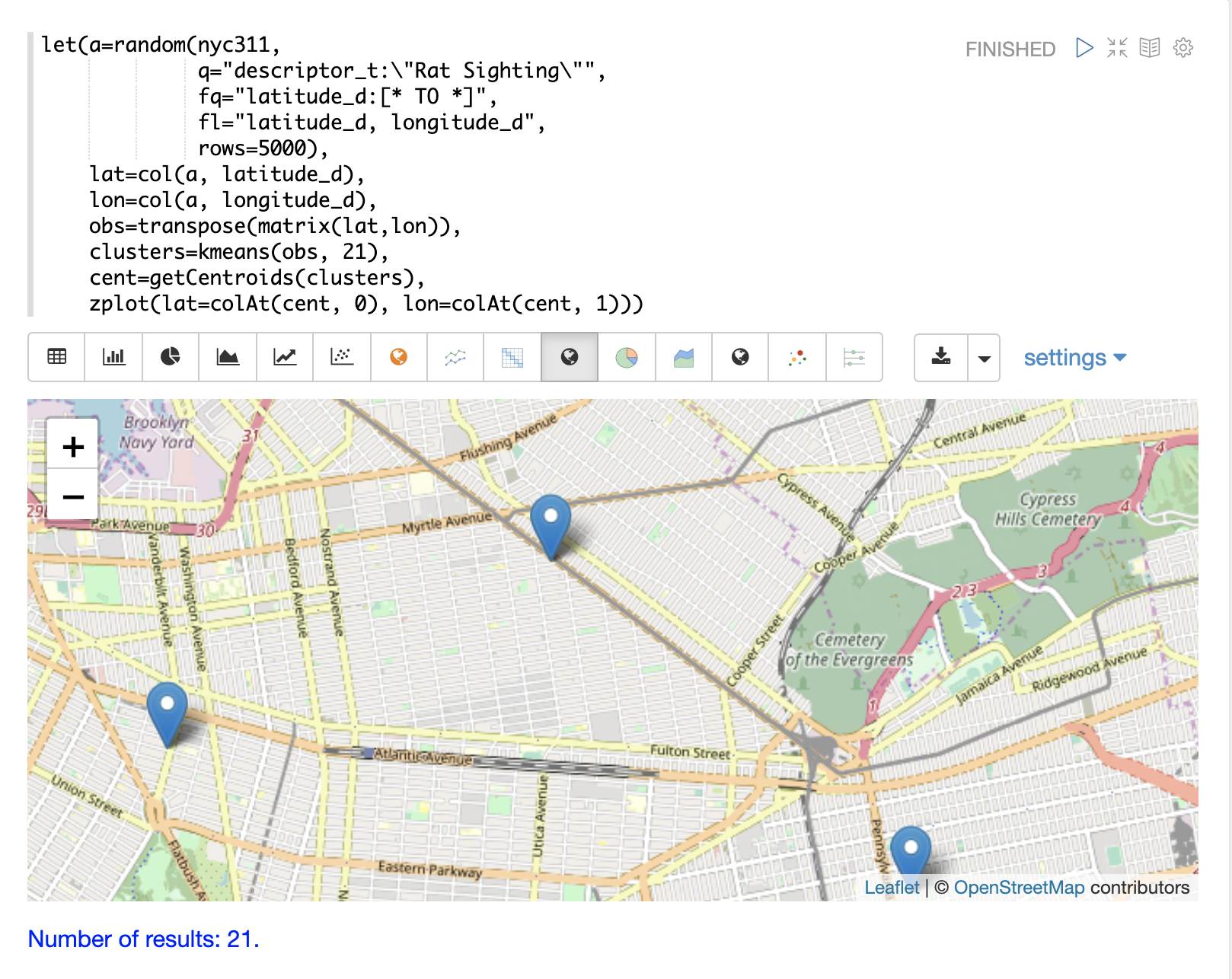Select the line chart visualization
This screenshot has width=1232, height=979.
point(285,357)
